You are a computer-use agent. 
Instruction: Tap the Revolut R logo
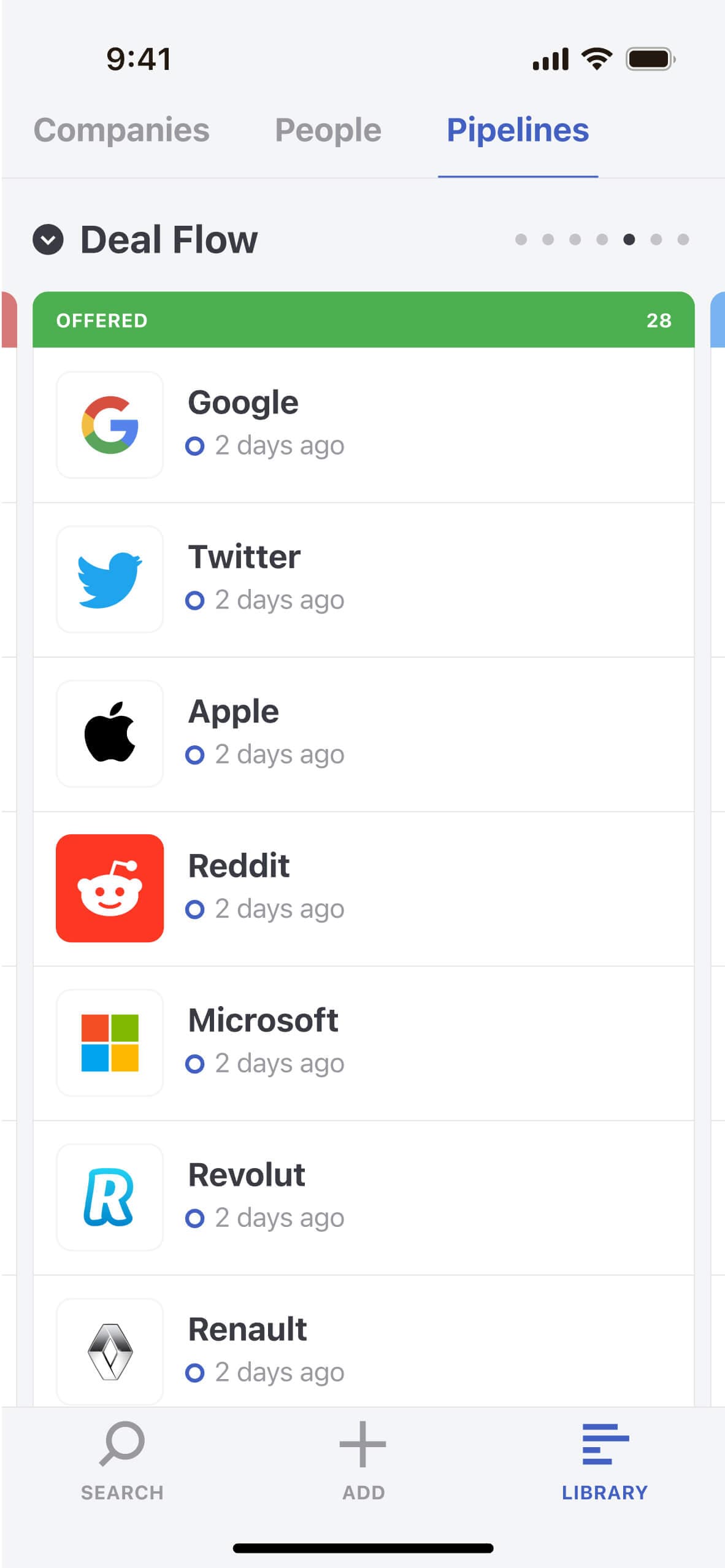(x=110, y=1197)
